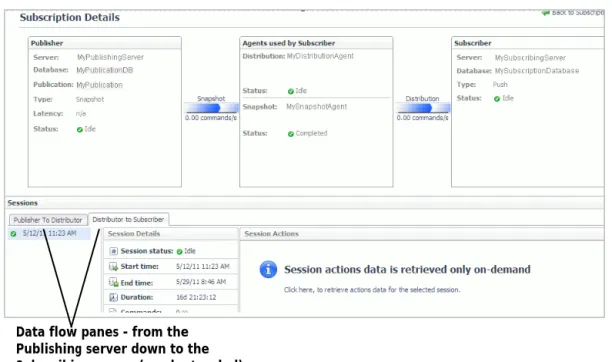Viewport: 612px width, 362px height.
Task: Click the Subscriber status Idle icon
Action: pyautogui.click(x=497, y=99)
